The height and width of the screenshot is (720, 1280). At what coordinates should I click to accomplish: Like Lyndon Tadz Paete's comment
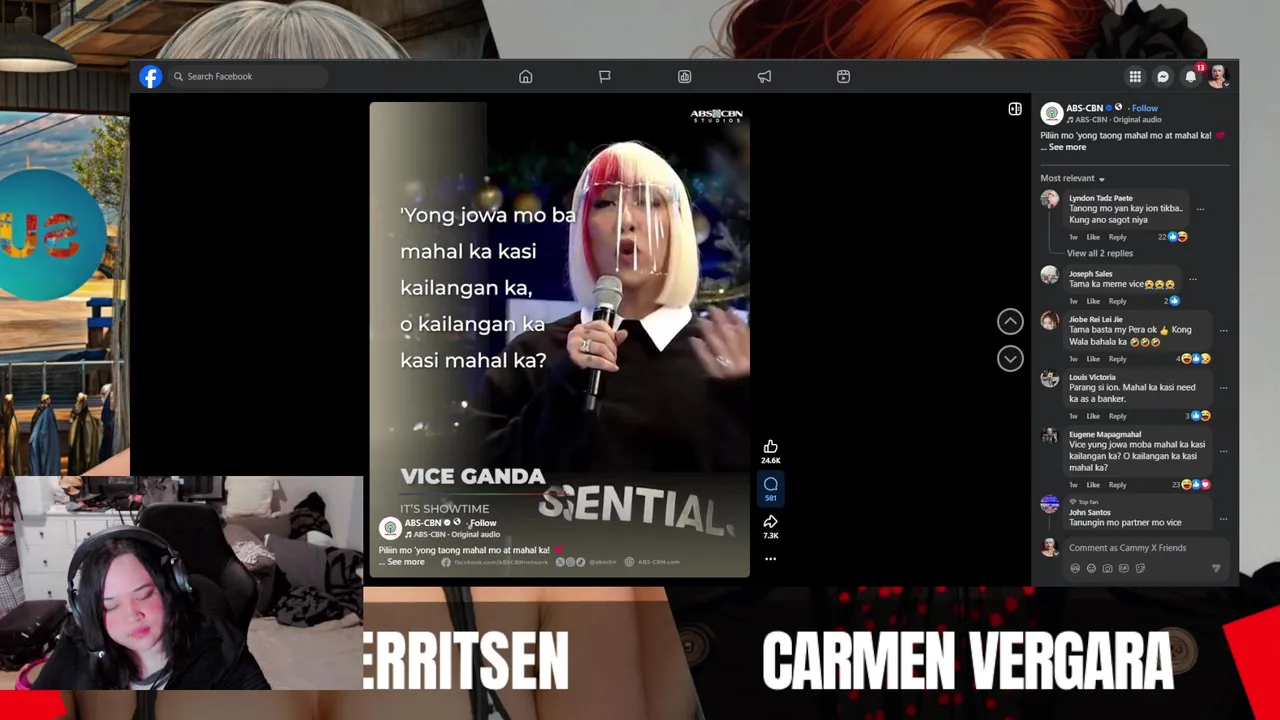tap(1093, 237)
